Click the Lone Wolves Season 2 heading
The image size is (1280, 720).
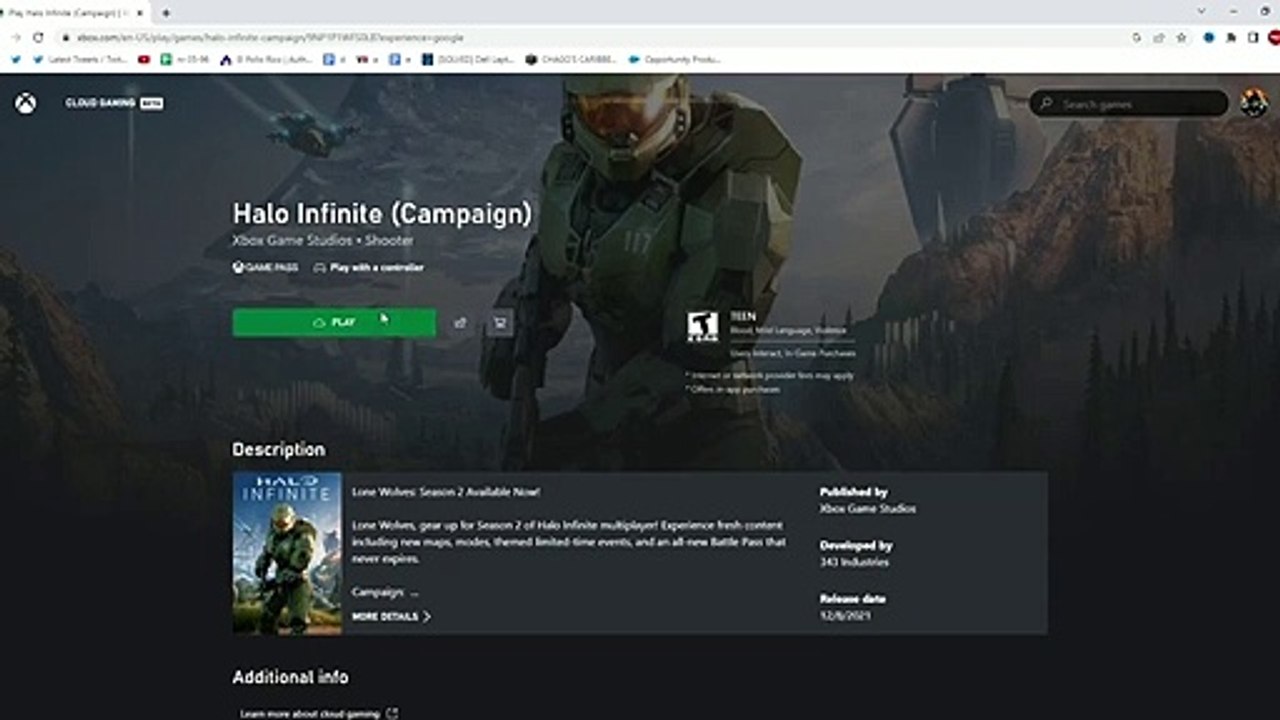pos(446,492)
